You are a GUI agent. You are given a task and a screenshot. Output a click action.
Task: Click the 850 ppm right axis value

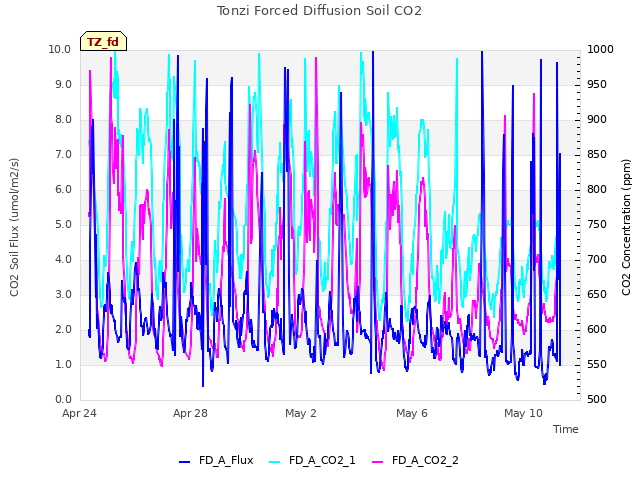(597, 155)
